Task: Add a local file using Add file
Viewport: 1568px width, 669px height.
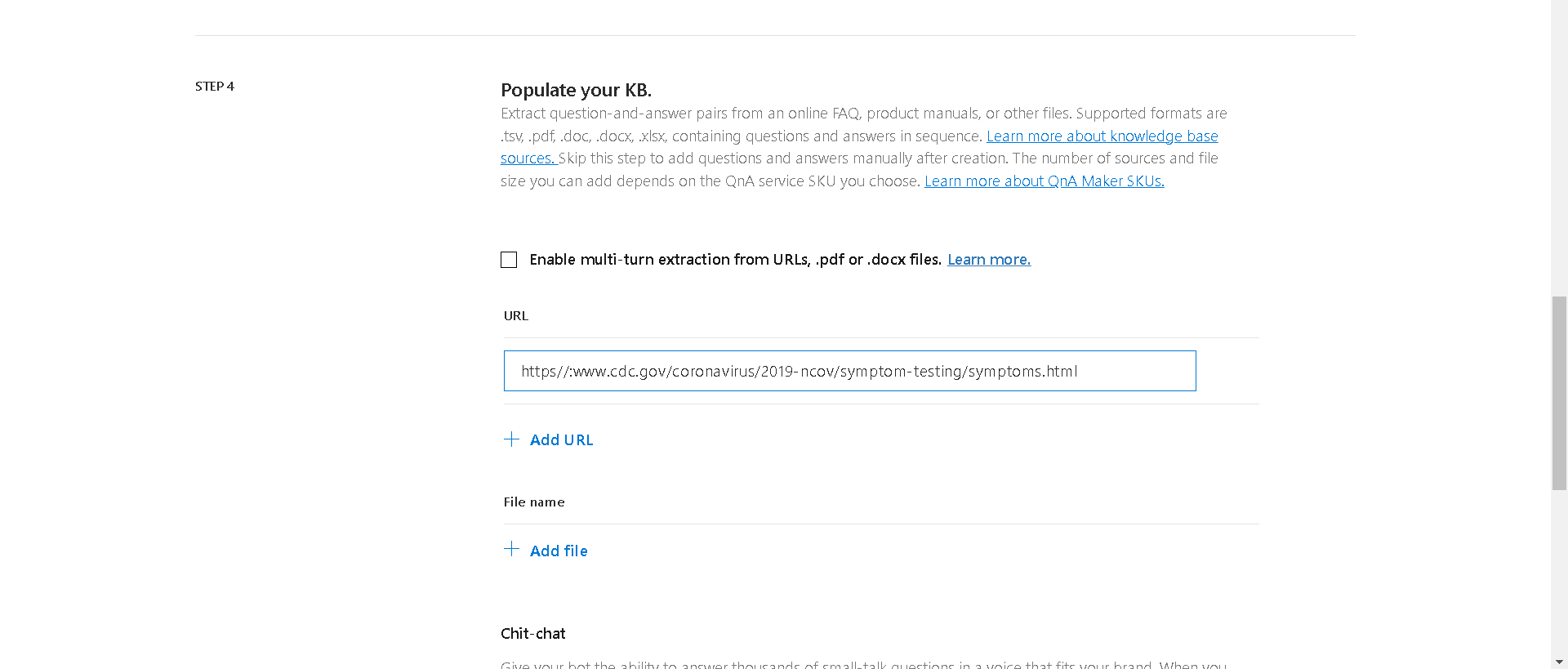Action: pos(558,551)
